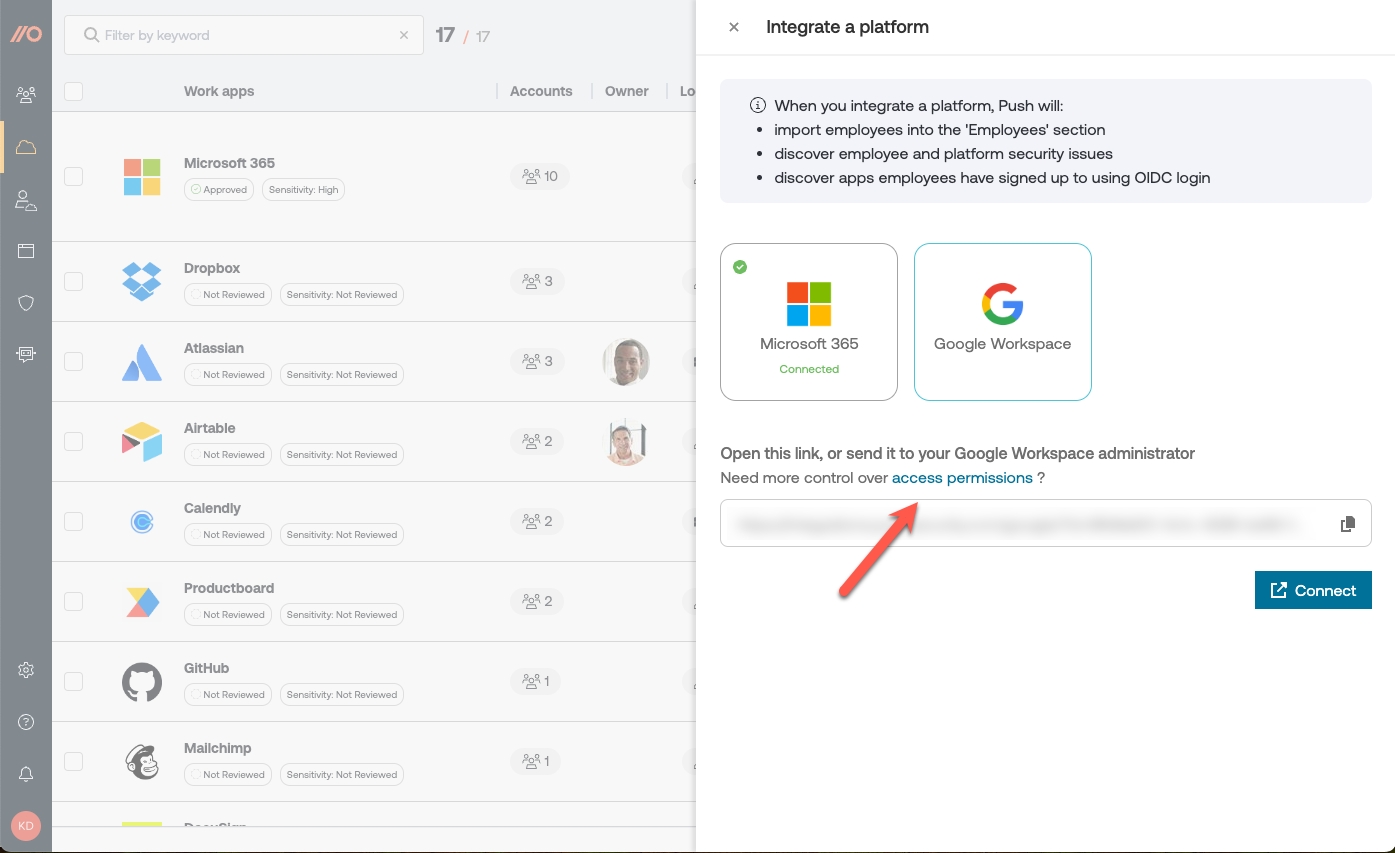
Task: Select the Dropbox row checkbox
Action: click(x=73, y=281)
